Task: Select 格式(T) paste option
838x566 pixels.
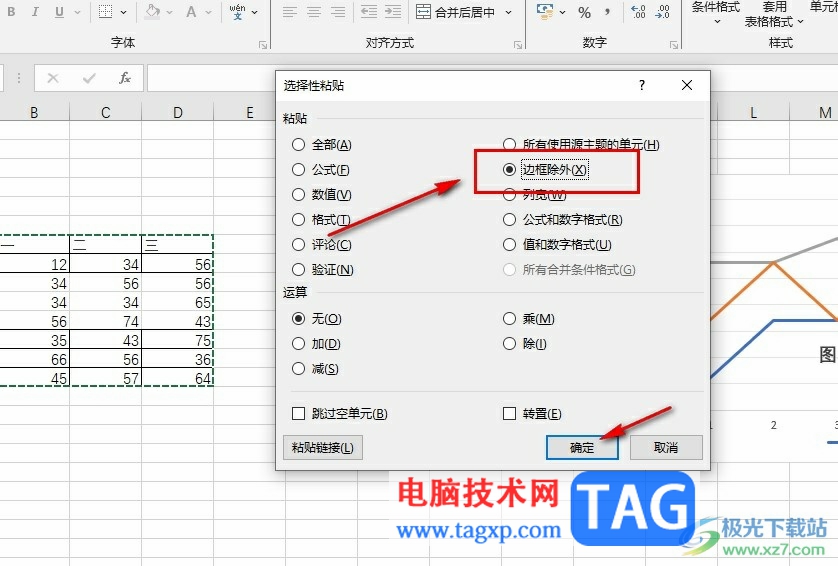Action: 321,220
